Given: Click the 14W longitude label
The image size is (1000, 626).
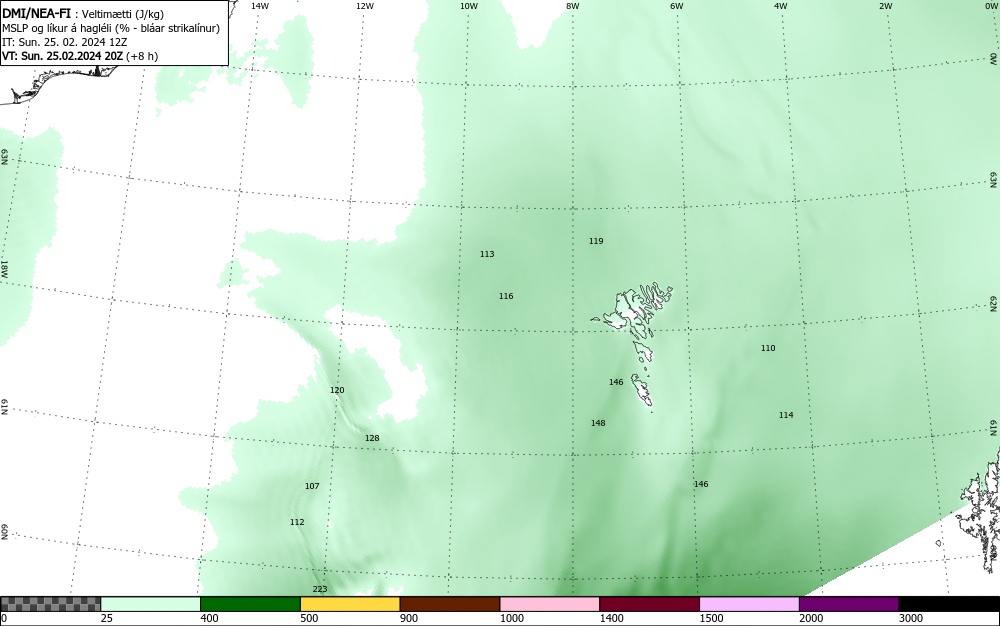Looking at the screenshot, I should pos(260,6).
